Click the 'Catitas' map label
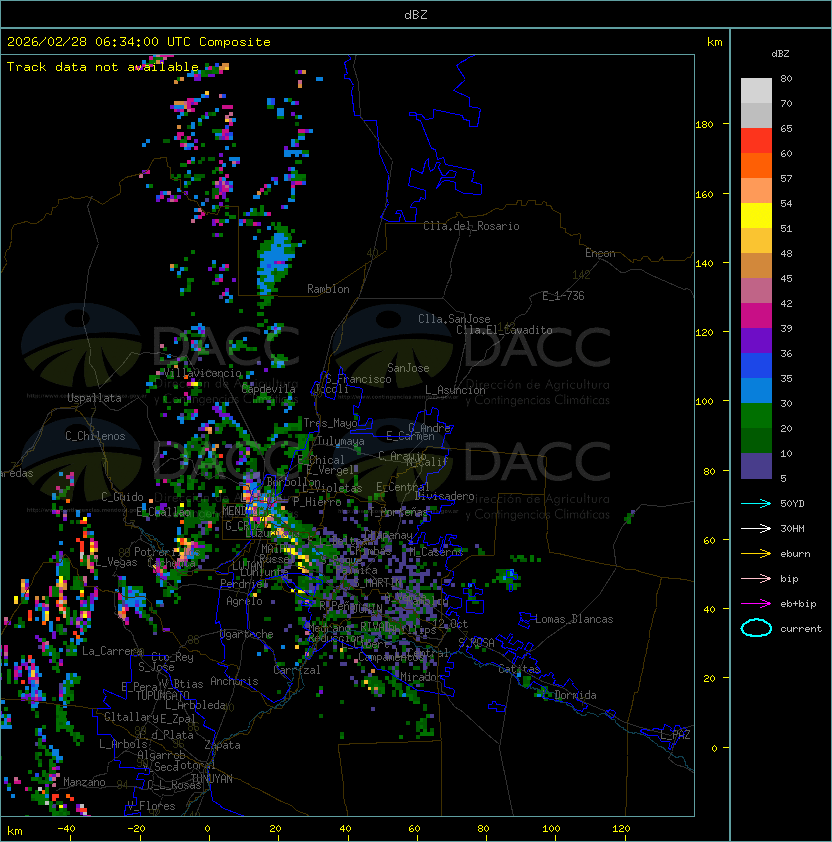Screen dimensions: 832x842 point(519,669)
